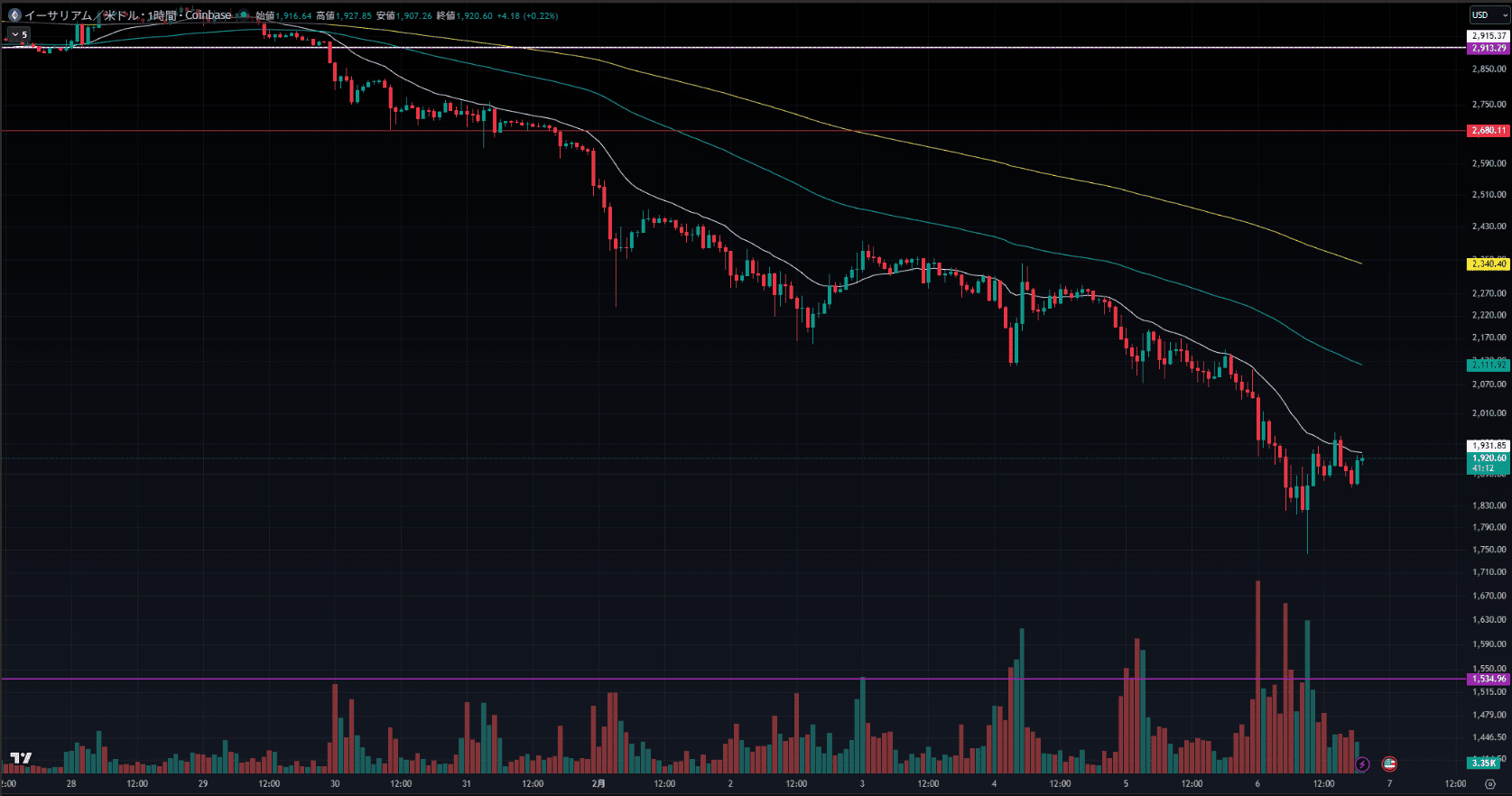The image size is (1512, 796).
Task: Click the purple 2,913.29 price label
Action: [1489, 48]
